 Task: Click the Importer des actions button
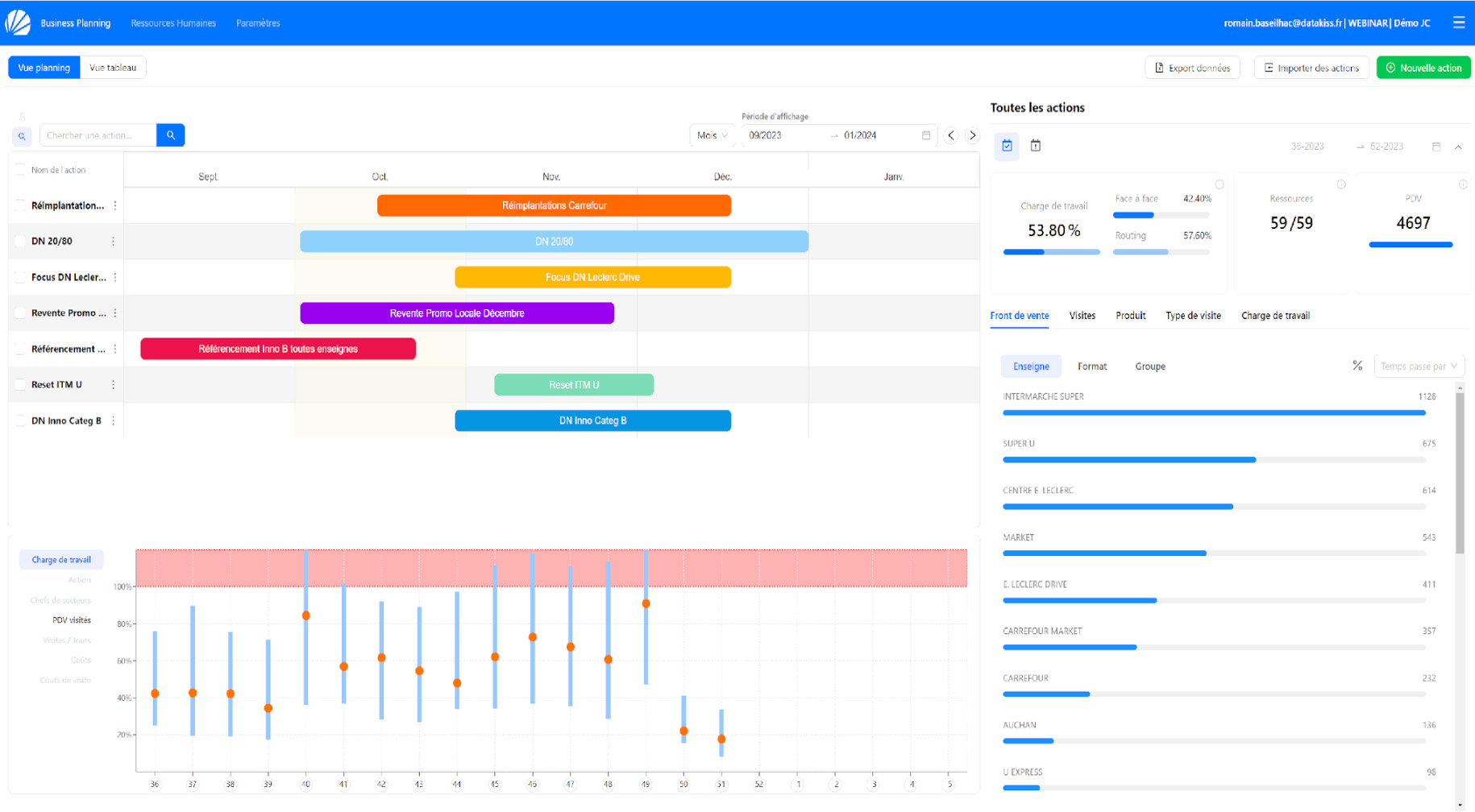(1311, 68)
